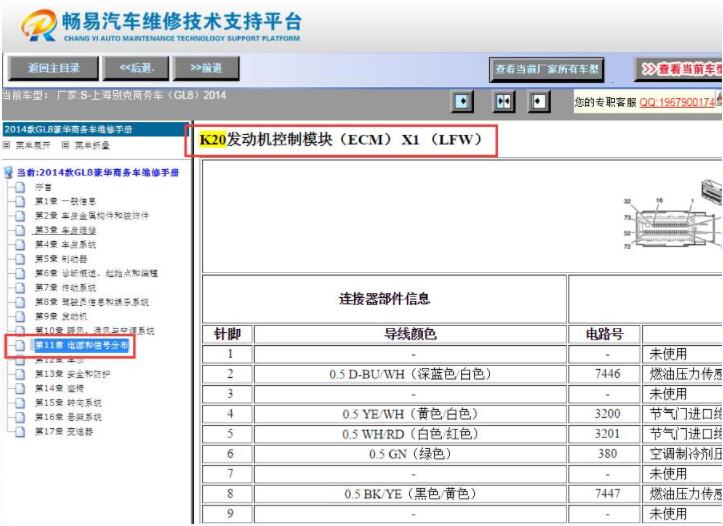Click the 当前车型 厂家:S-上海别克商务车 text
The image size is (723, 526).
click(x=114, y=95)
